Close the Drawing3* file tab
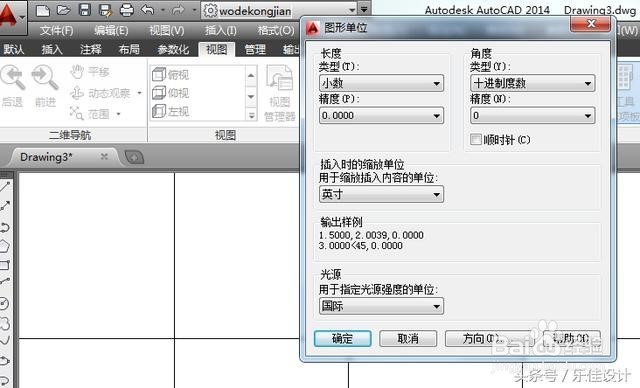 [104, 157]
